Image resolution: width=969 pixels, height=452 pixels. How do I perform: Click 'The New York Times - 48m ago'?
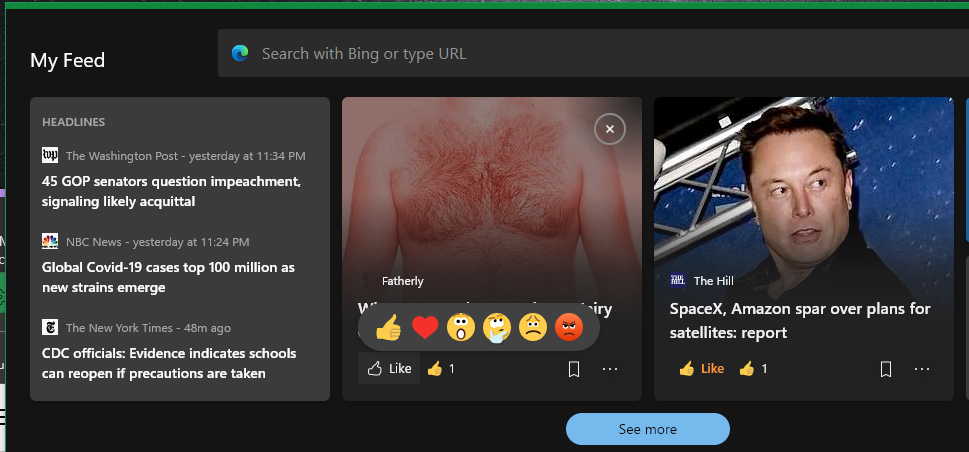tap(148, 328)
